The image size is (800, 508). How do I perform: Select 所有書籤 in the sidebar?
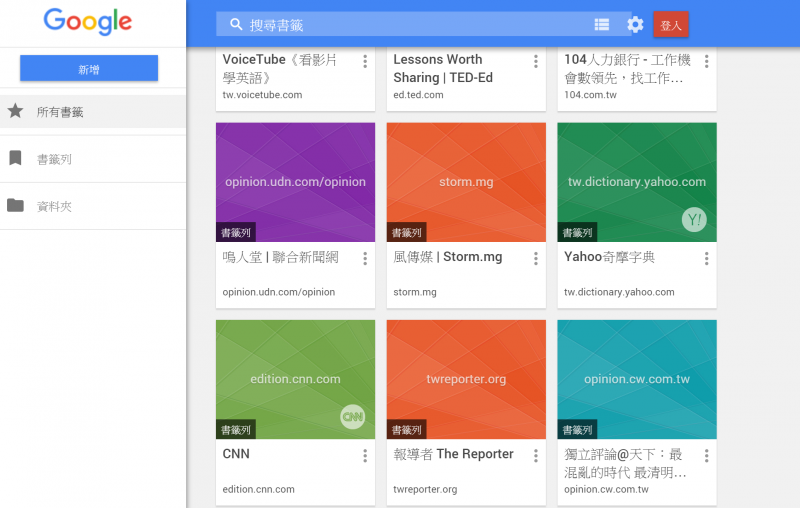click(93, 111)
